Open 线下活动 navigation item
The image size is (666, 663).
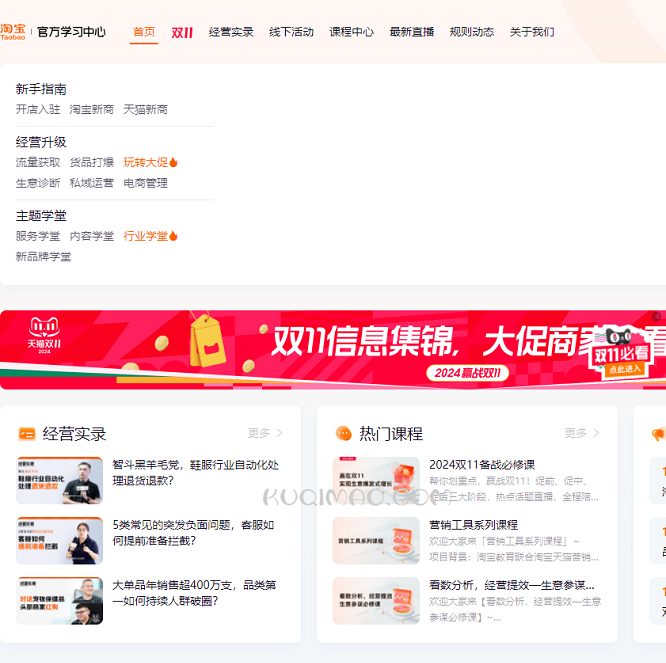tap(291, 32)
